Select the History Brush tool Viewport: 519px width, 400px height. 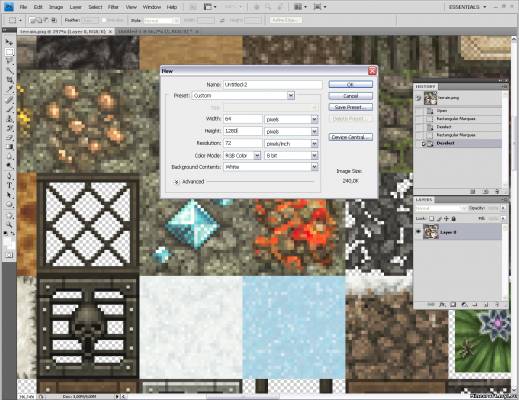point(9,128)
